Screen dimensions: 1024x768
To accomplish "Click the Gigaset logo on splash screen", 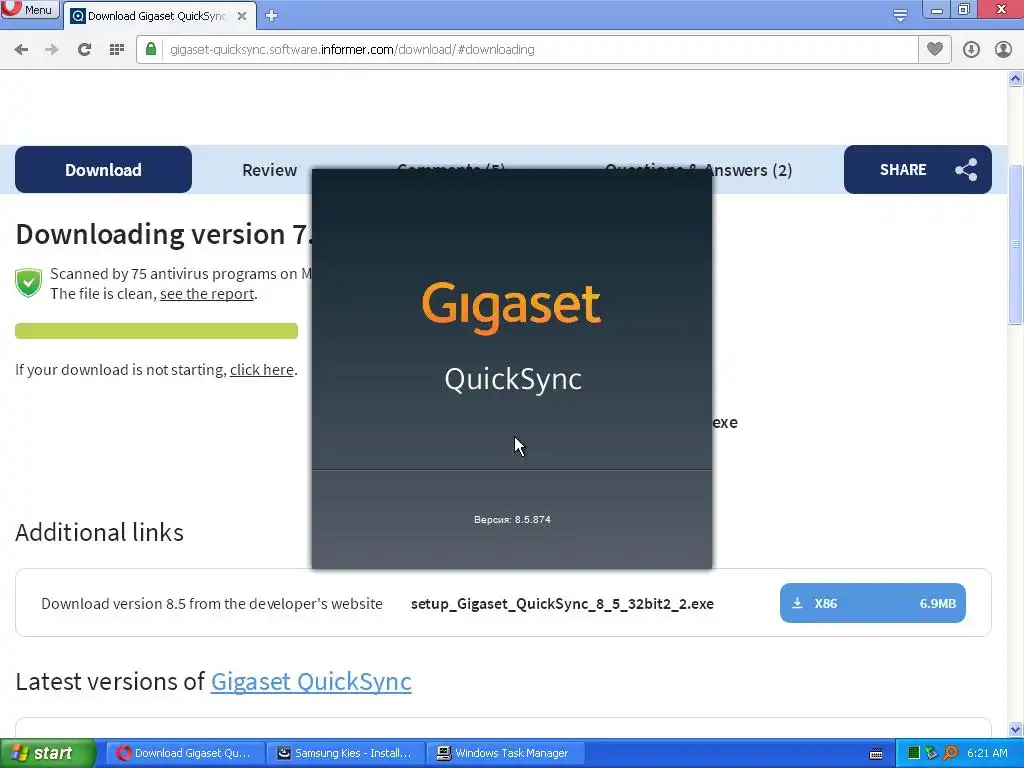I will coord(511,307).
